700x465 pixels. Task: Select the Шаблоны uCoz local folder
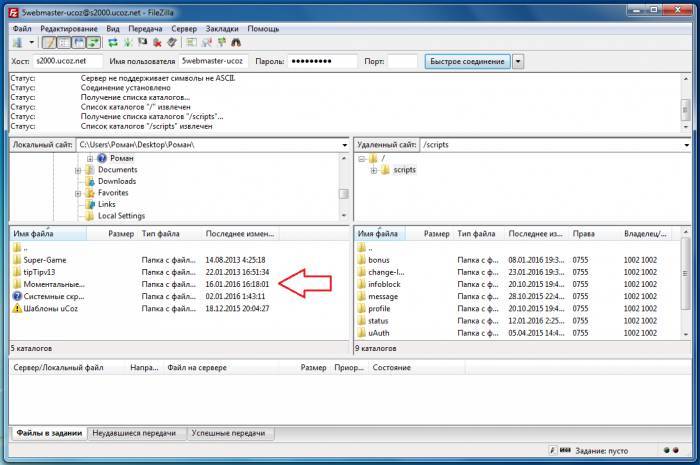pyautogui.click(x=50, y=308)
